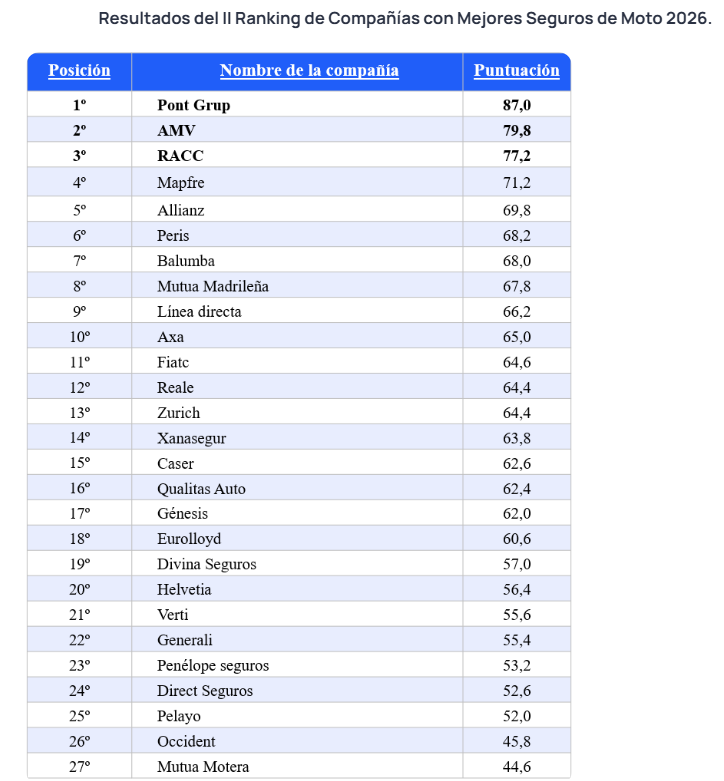
Task: Click the Qualitas Auto entry
Action: tap(201, 489)
